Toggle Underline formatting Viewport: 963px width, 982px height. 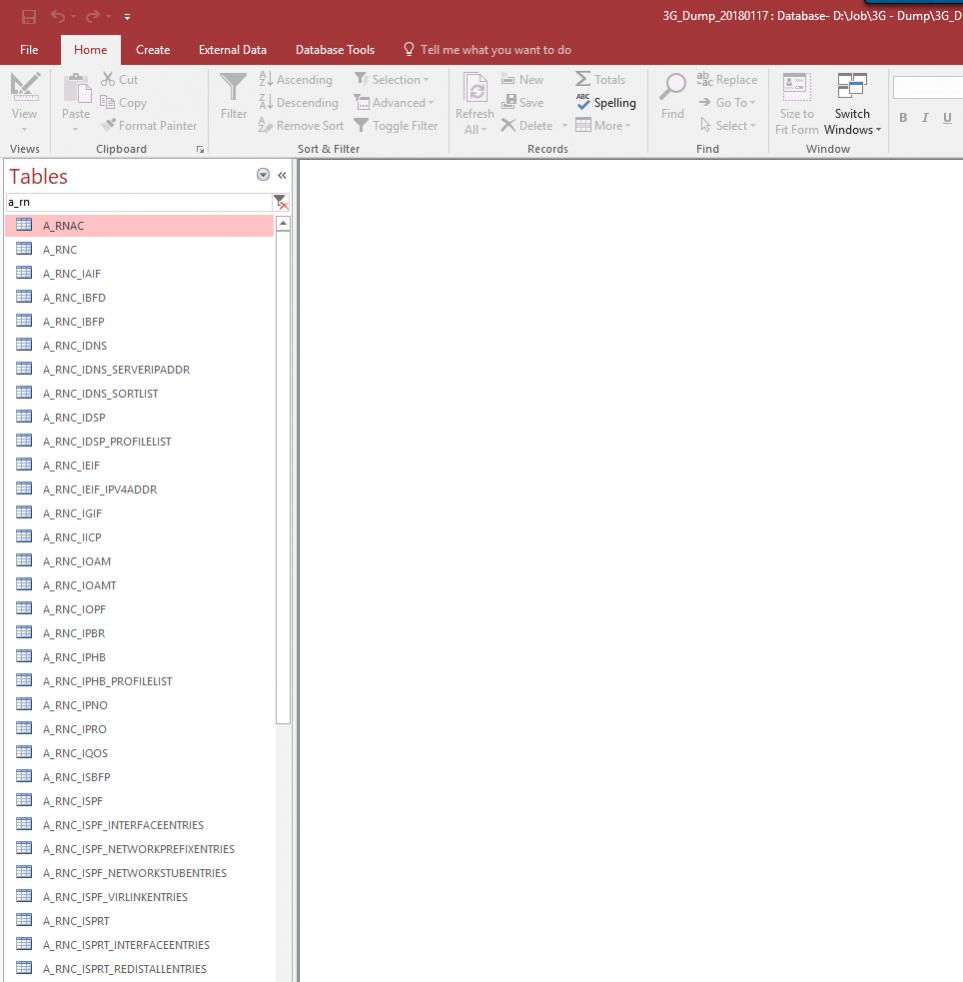[x=947, y=118]
